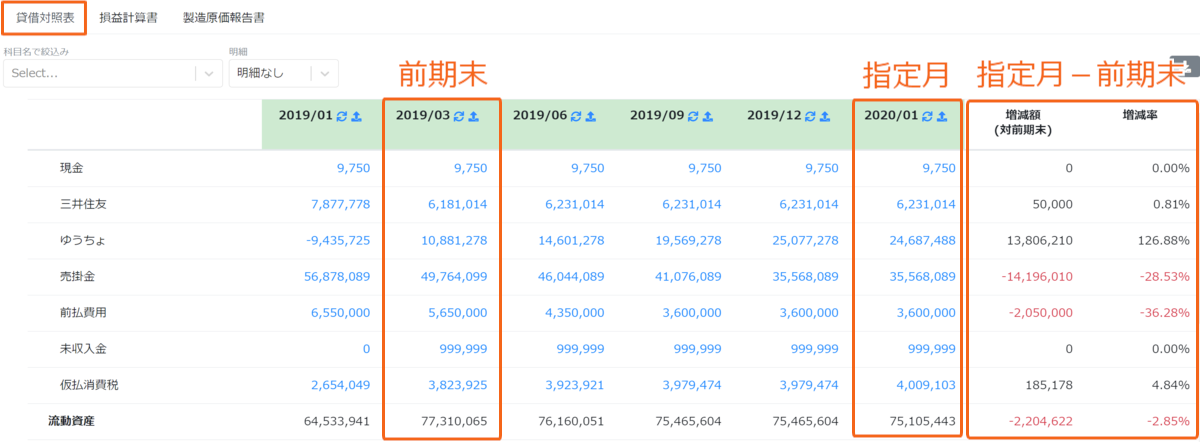Image resolution: width=1200 pixels, height=442 pixels.
Task: Open 三井住友 value 7,877,778
Action: click(x=341, y=204)
